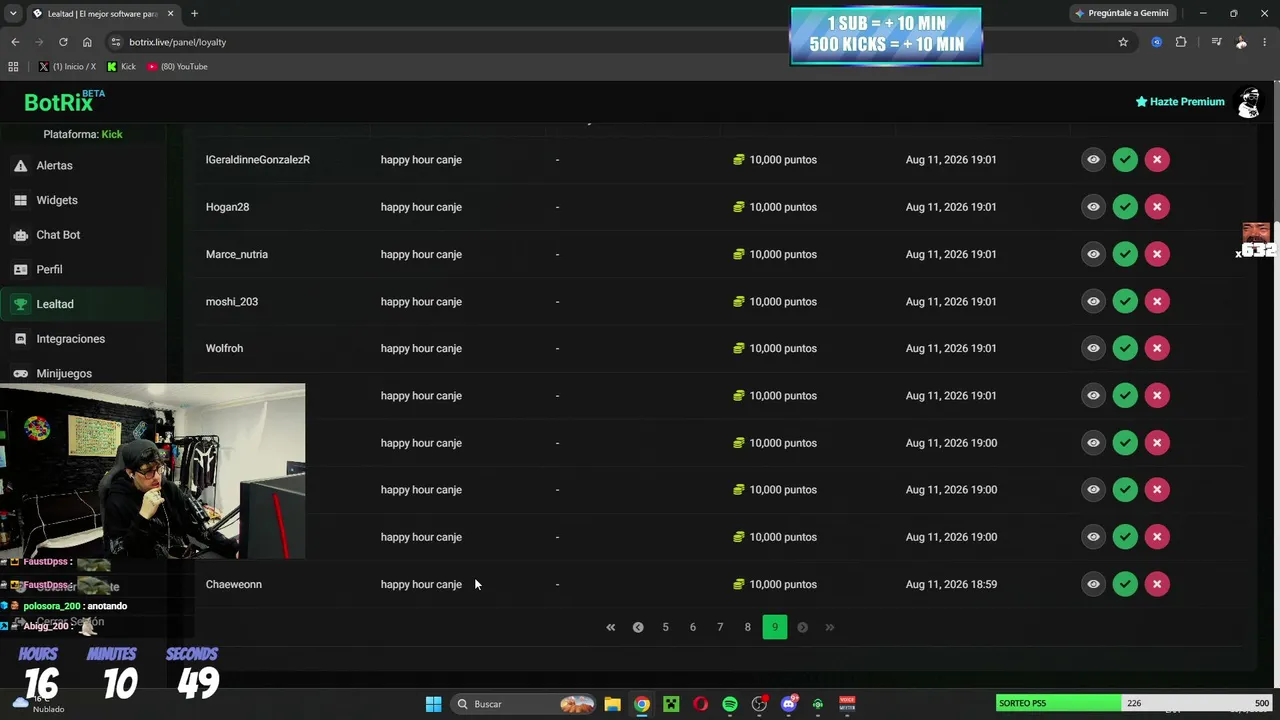The height and width of the screenshot is (720, 1280).
Task: View Chaeweonn redemption details
Action: coord(1093,584)
